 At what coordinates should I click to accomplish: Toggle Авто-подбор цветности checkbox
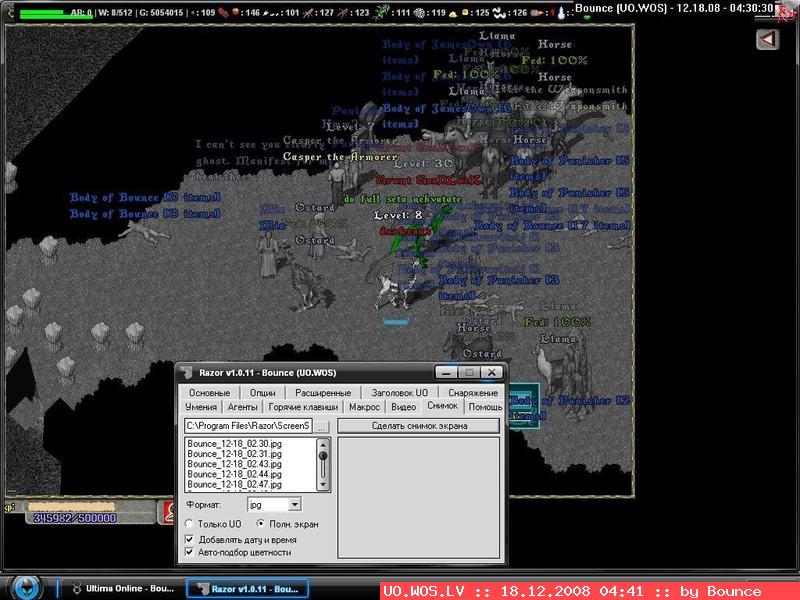pyautogui.click(x=189, y=552)
